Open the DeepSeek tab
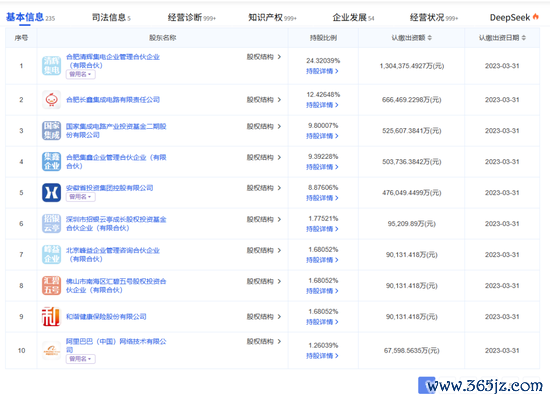This screenshot has width=550, height=401. click(514, 17)
